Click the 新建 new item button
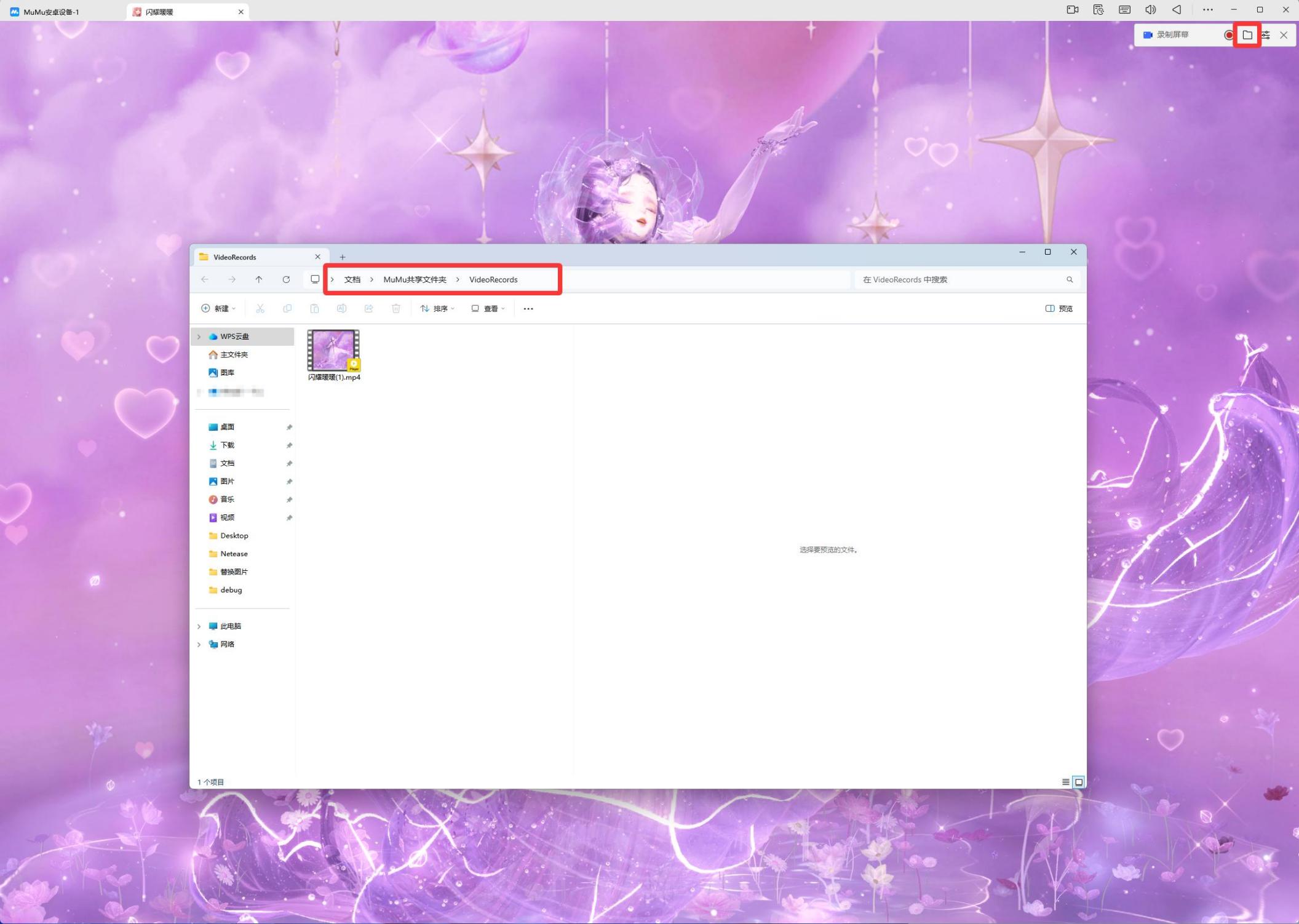The image size is (1299, 924). tap(218, 308)
